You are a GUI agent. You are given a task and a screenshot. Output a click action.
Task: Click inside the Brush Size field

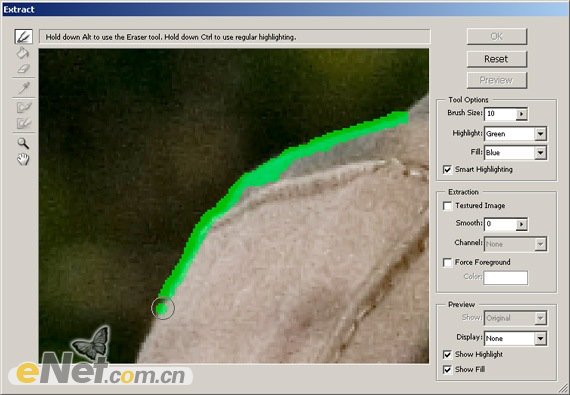click(x=501, y=114)
